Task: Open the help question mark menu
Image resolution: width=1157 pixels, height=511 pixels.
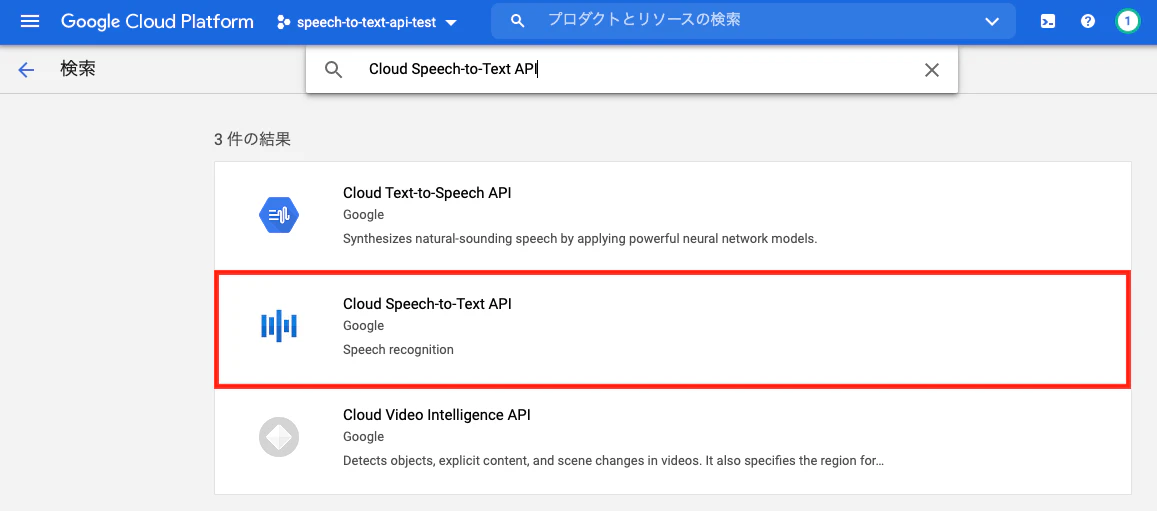Action: click(1087, 21)
